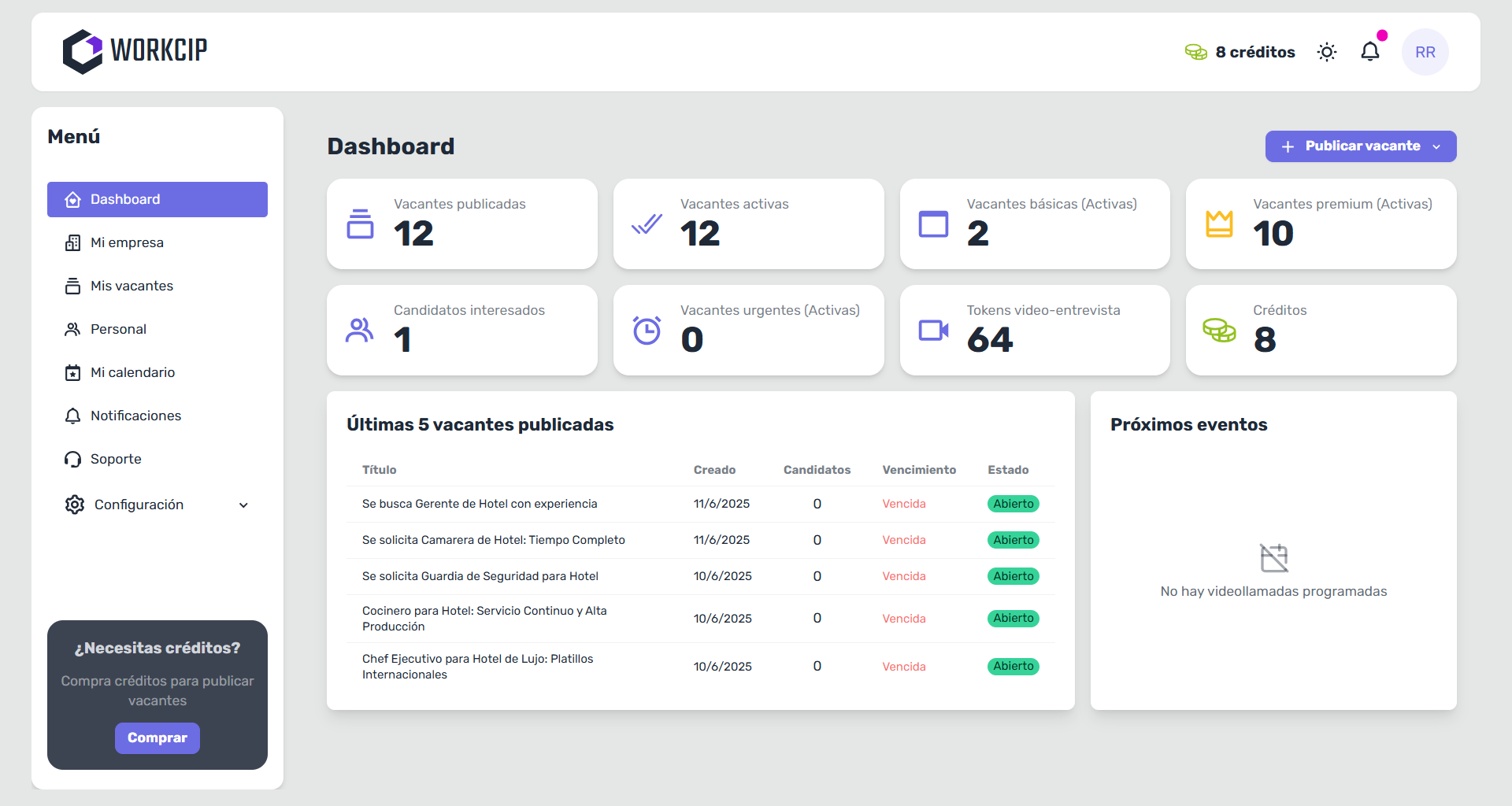The height and width of the screenshot is (806, 1512).
Task: Switch to the Mis vacantes section
Action: [x=132, y=286]
